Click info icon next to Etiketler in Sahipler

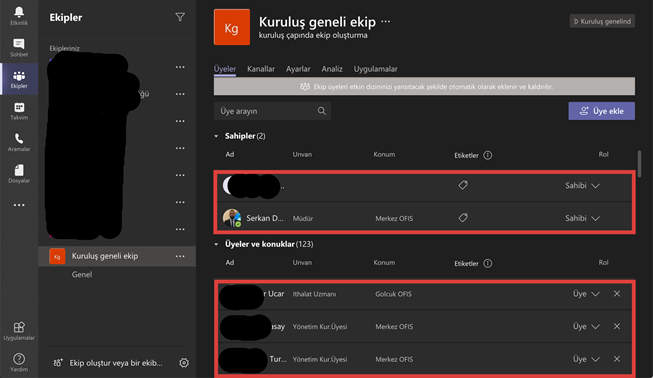click(487, 155)
